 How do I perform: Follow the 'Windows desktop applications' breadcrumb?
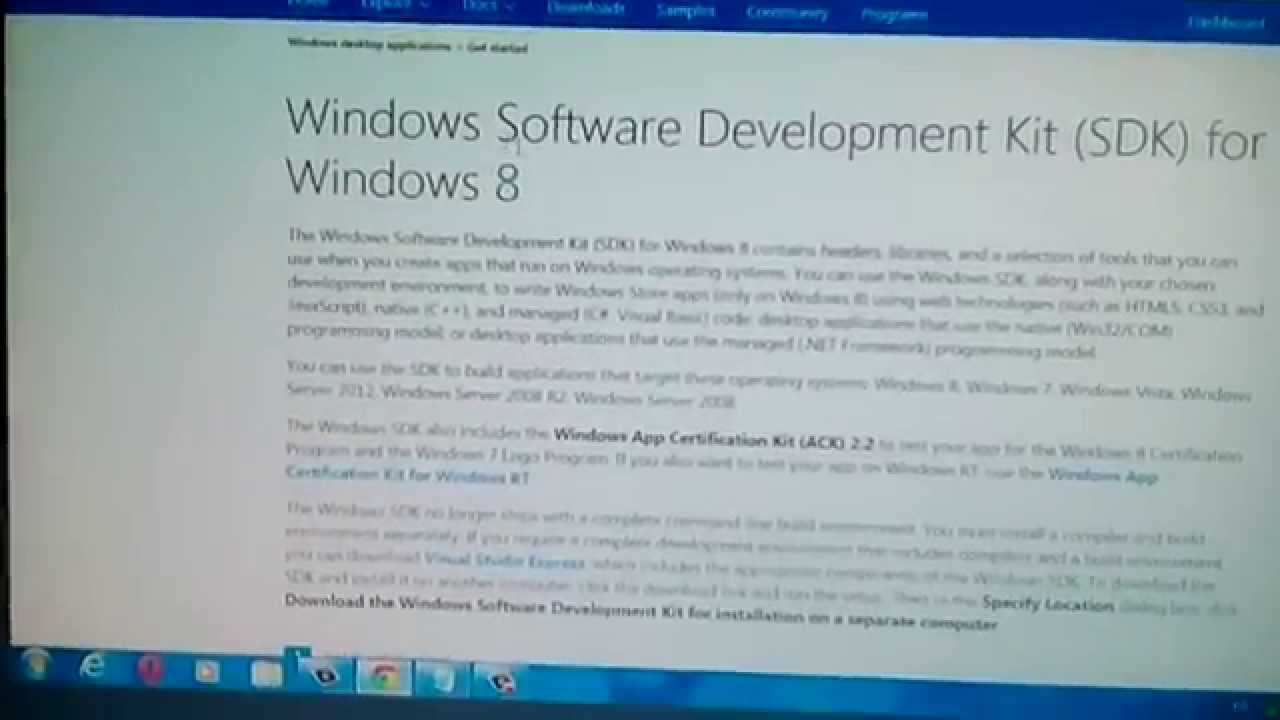(x=369, y=44)
